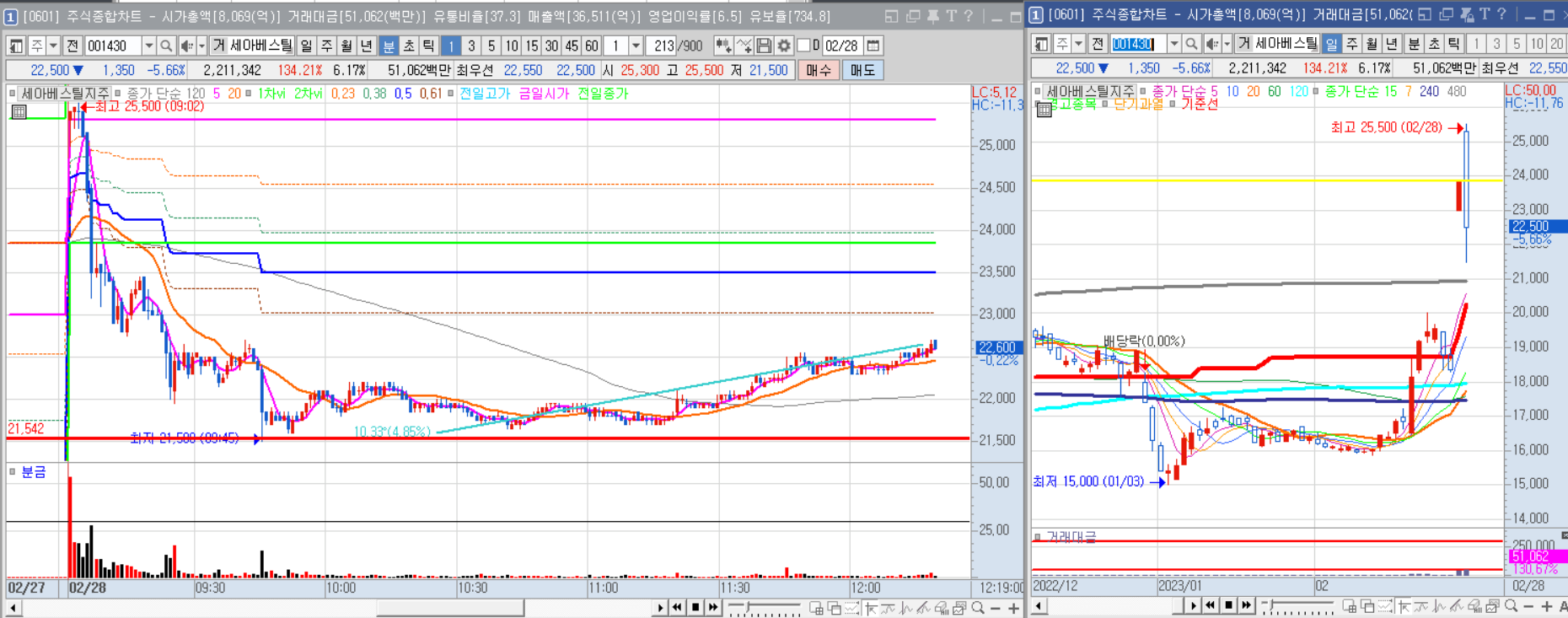Select 초 second period tab in right window

pyautogui.click(x=1434, y=44)
